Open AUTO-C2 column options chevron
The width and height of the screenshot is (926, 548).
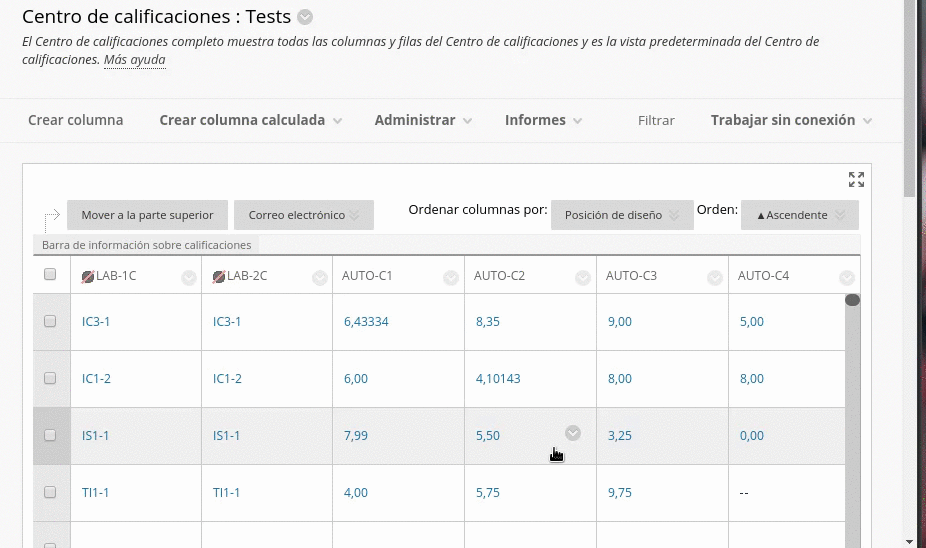coord(583,278)
